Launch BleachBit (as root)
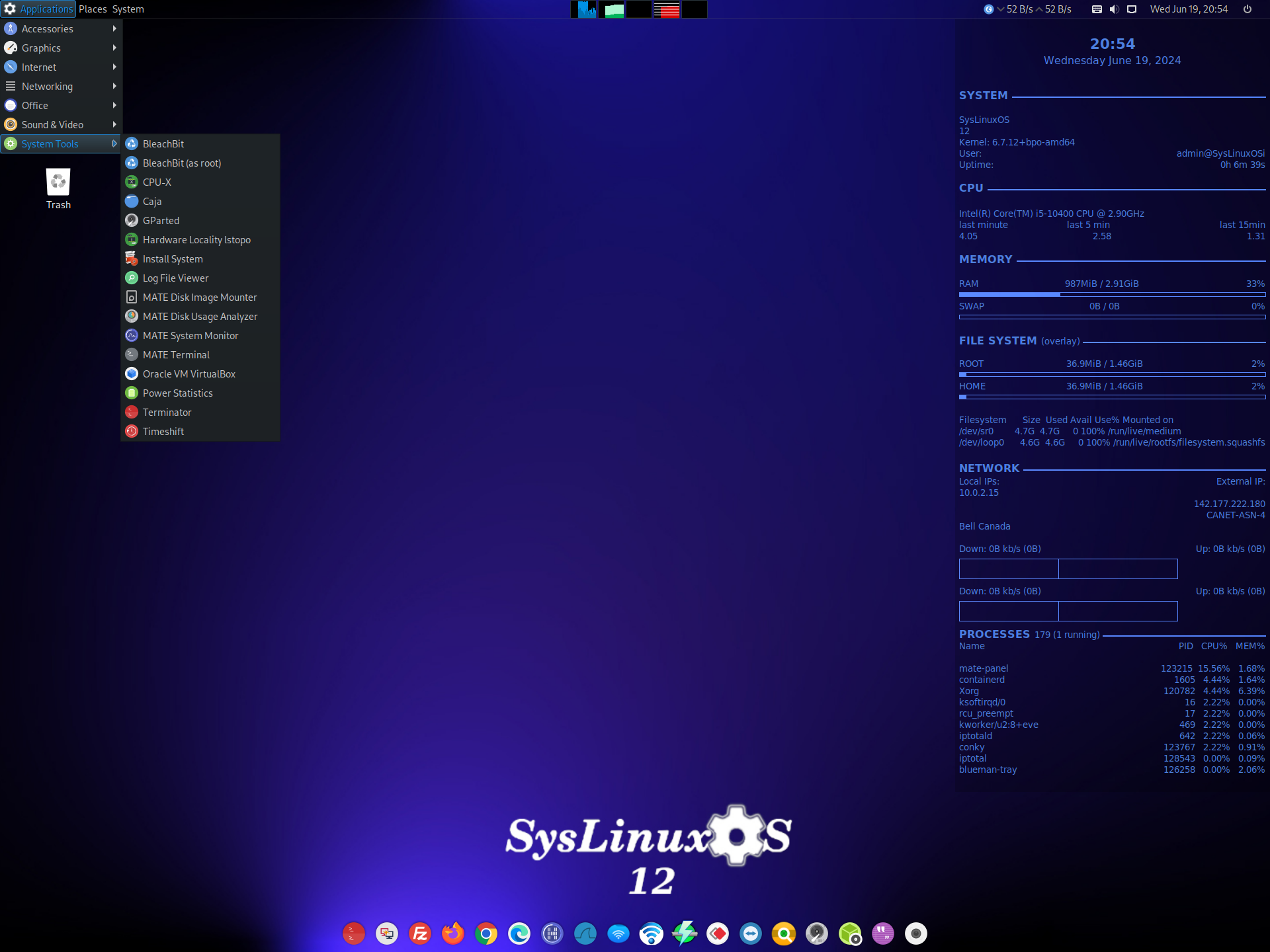Viewport: 1270px width, 952px height. click(x=200, y=163)
